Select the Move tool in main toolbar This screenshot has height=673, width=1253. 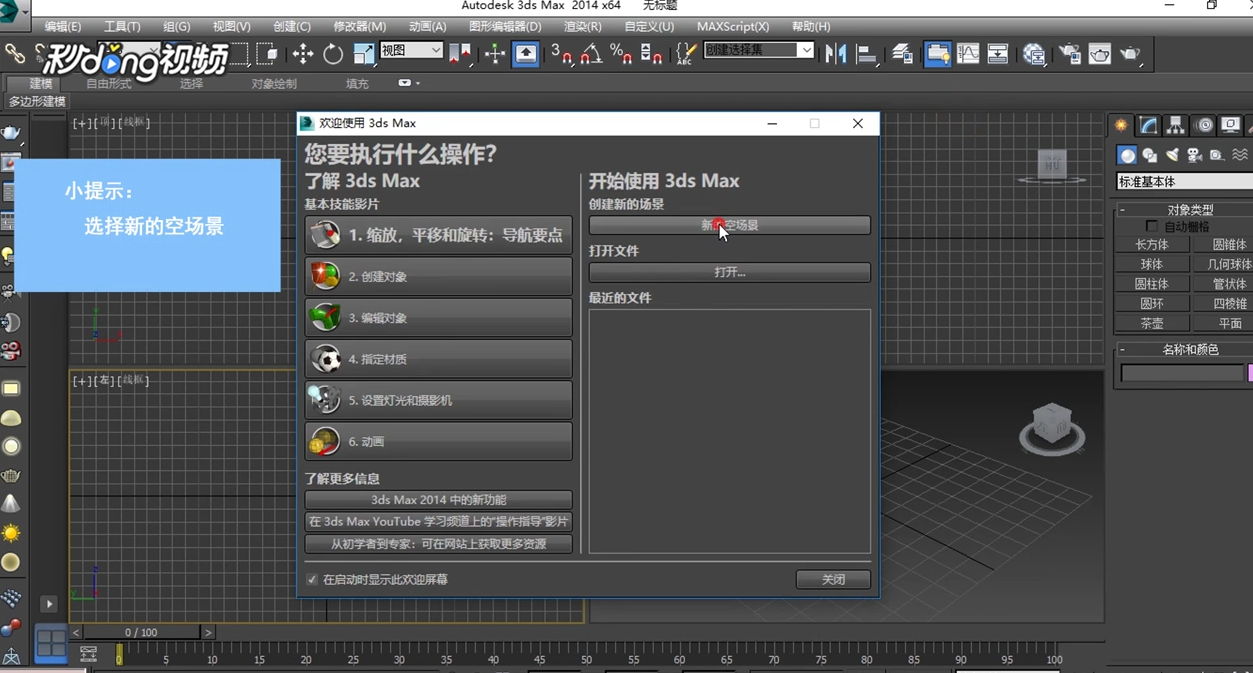pyautogui.click(x=303, y=54)
